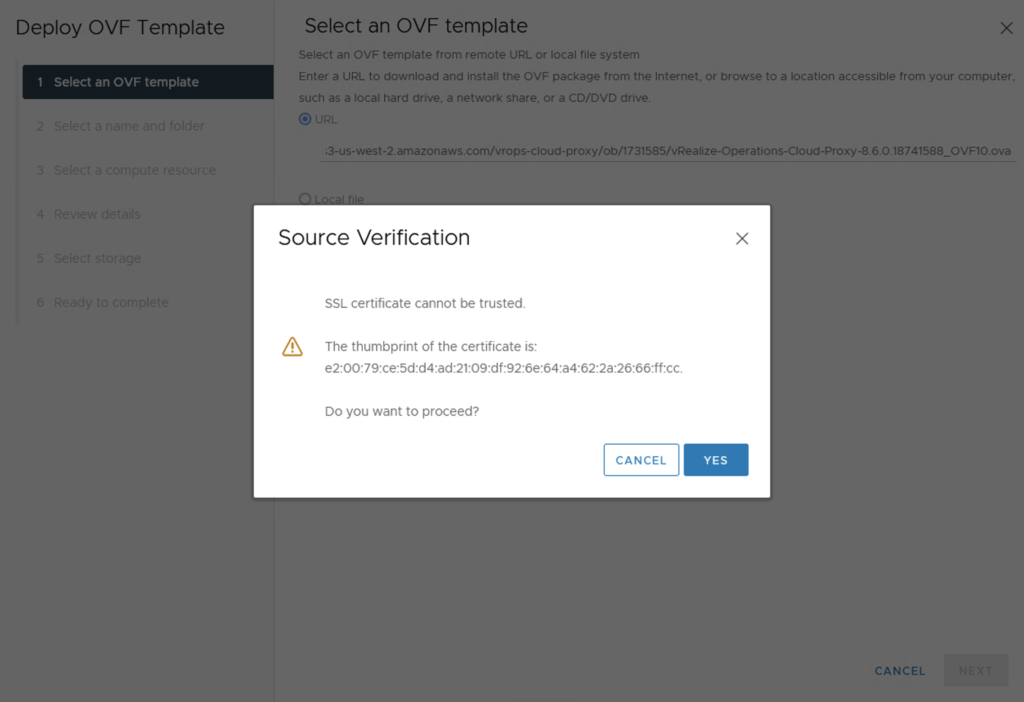Open step 1 Select an OVF template
1024x702 pixels.
pyautogui.click(x=126, y=82)
